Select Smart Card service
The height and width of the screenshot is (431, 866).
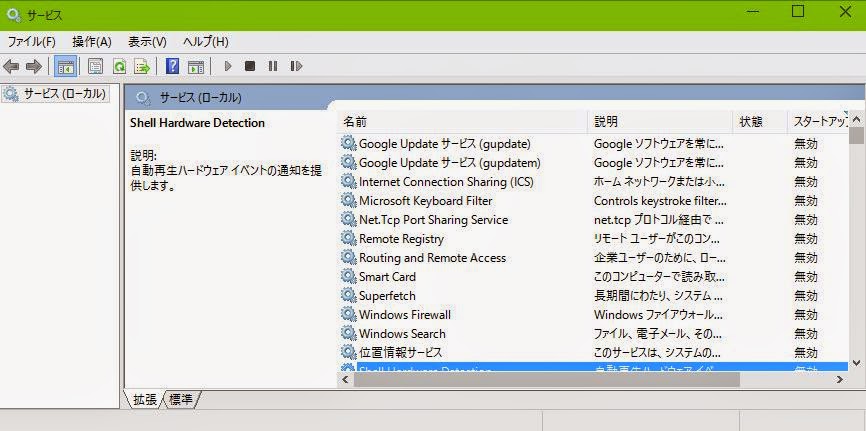pos(594,277)
